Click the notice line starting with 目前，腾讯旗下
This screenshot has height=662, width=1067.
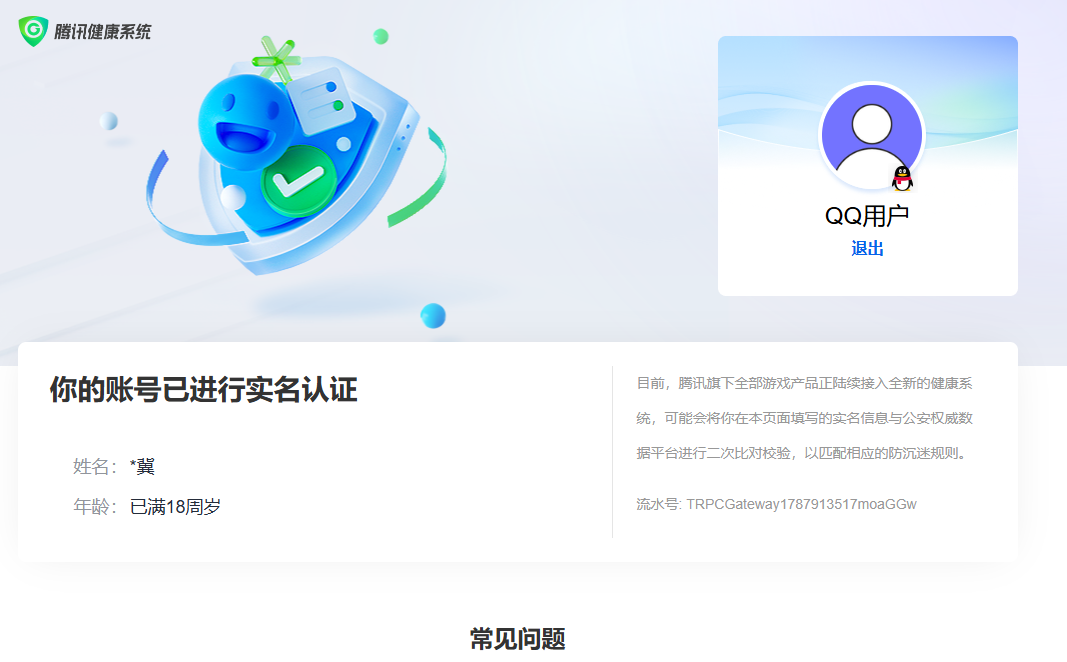point(804,384)
